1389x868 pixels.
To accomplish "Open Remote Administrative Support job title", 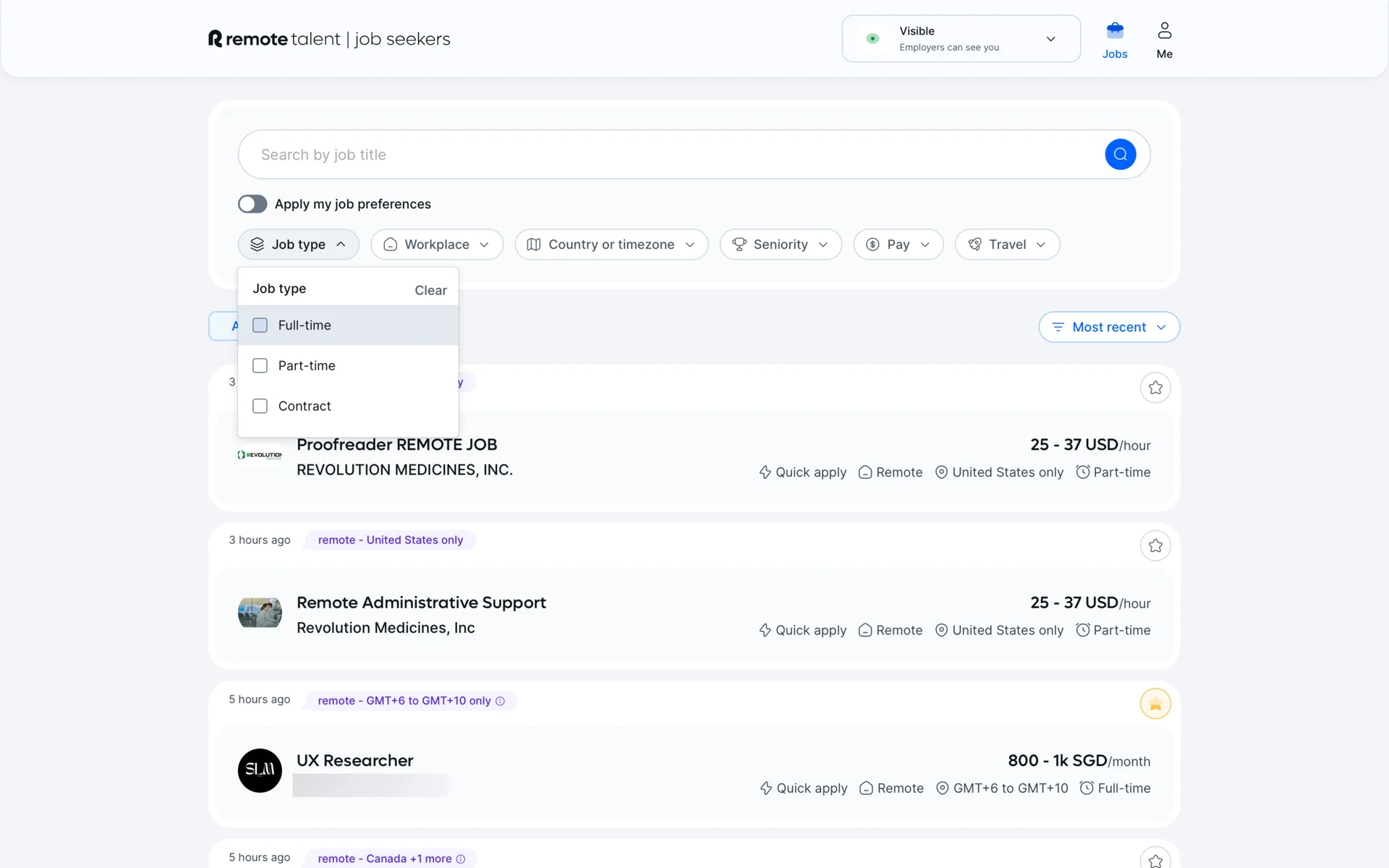I will pyautogui.click(x=421, y=603).
